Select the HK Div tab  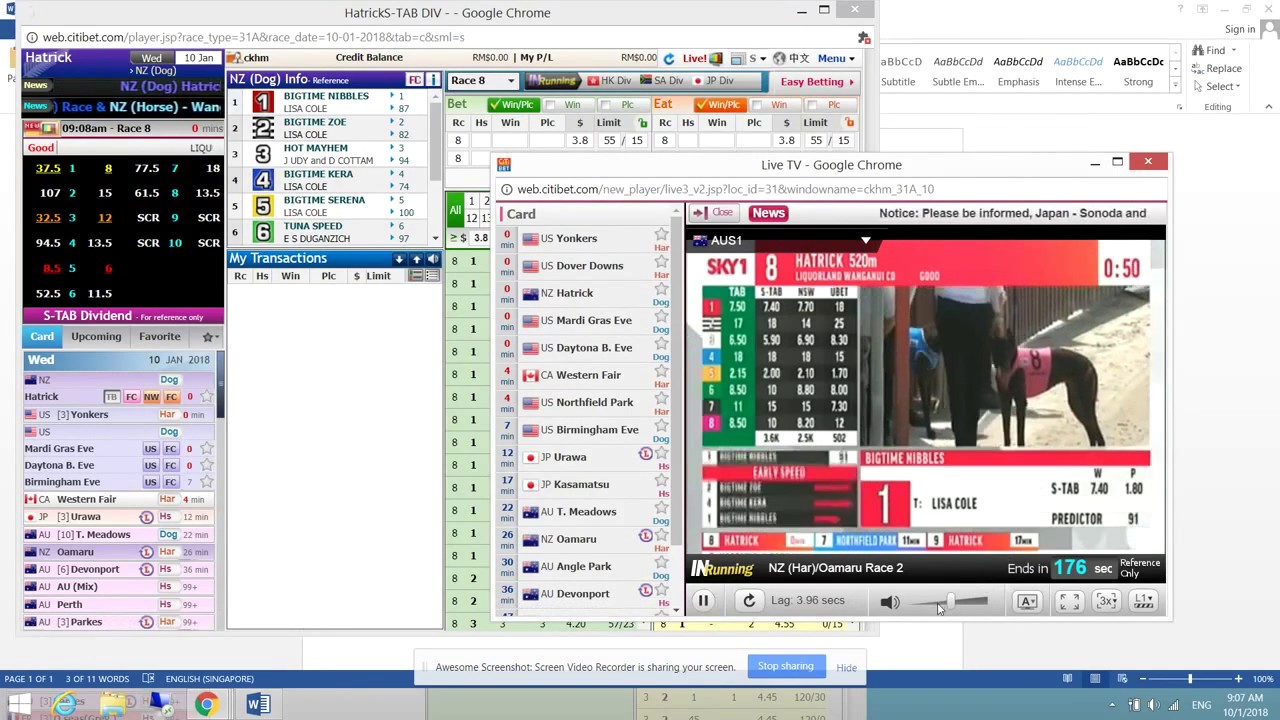[x=609, y=81]
